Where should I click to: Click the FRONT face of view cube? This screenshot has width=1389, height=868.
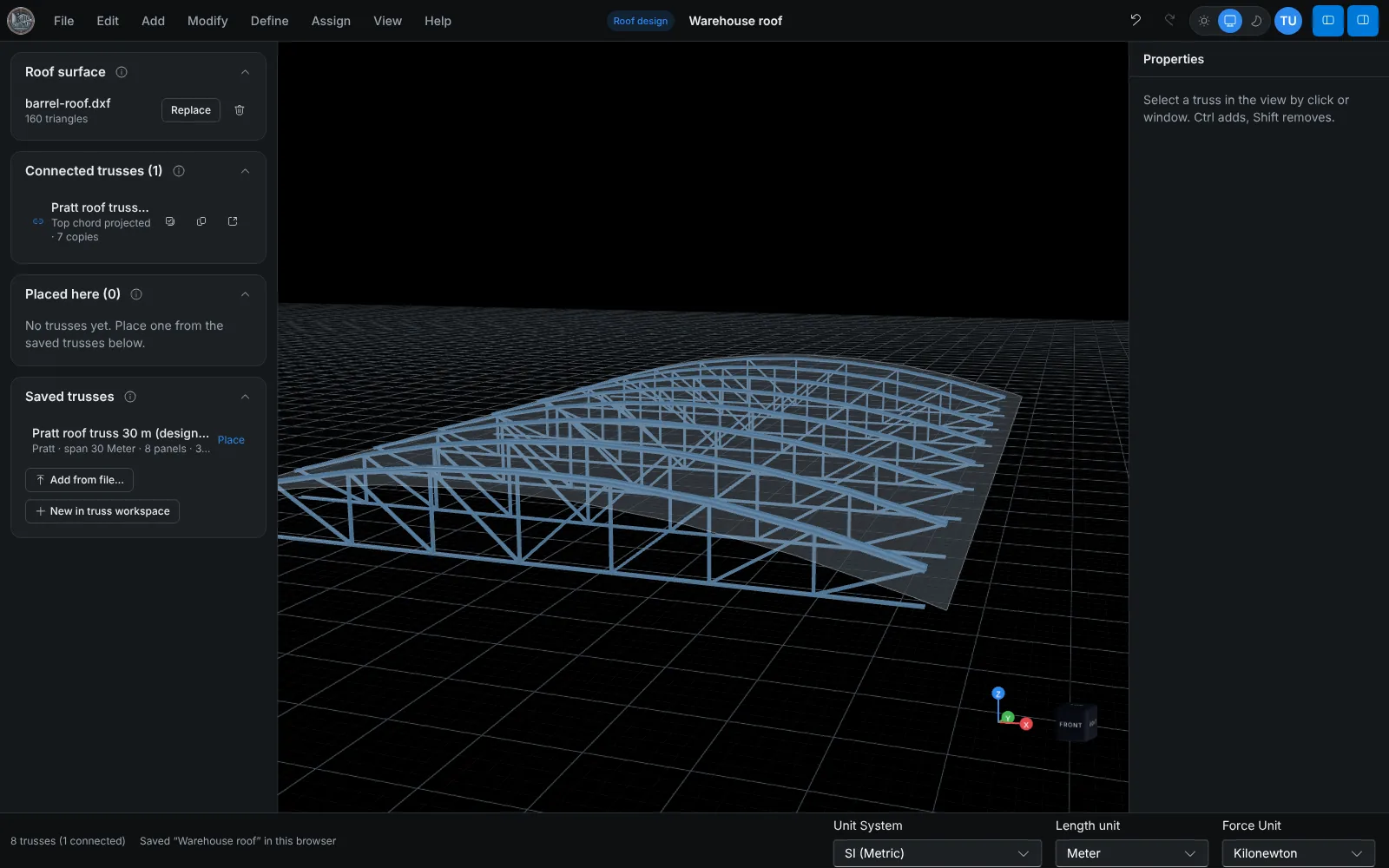pyautogui.click(x=1071, y=724)
